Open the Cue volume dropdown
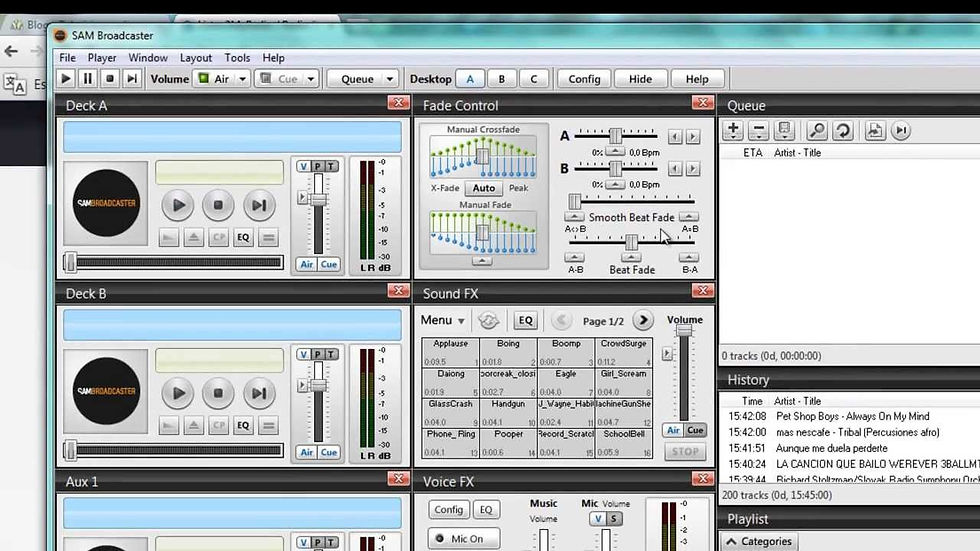 [x=311, y=79]
